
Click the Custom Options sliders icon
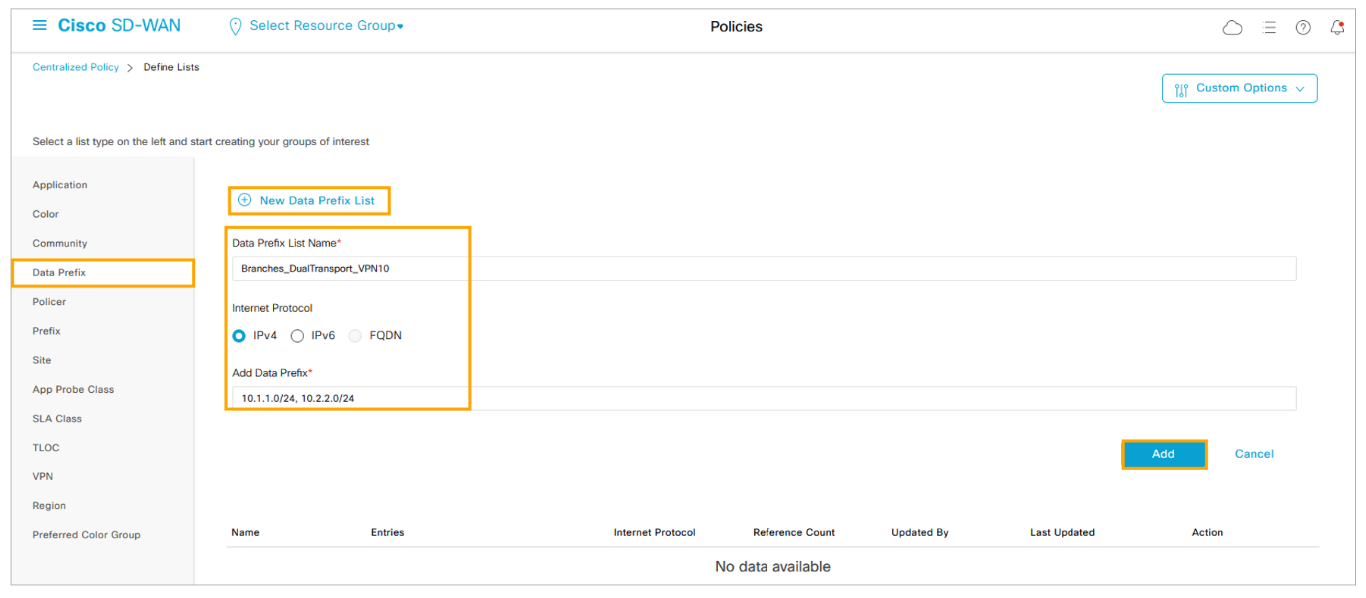(1181, 89)
